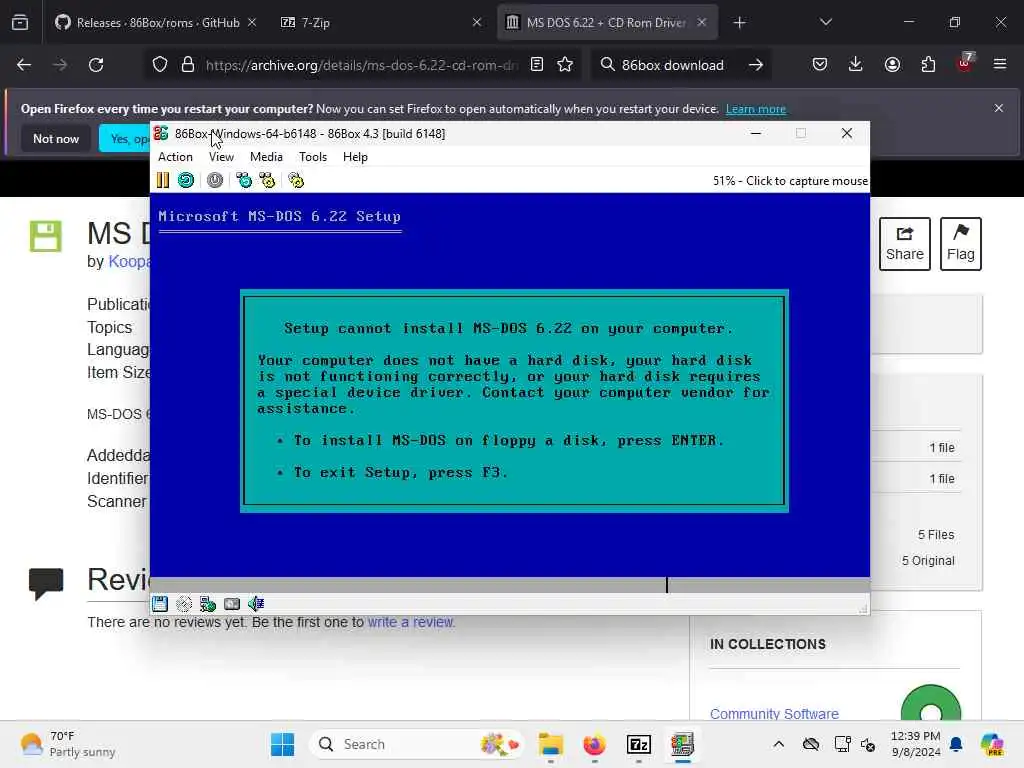Open the View menu in 86Box
Viewport: 1024px width, 768px height.
click(221, 157)
